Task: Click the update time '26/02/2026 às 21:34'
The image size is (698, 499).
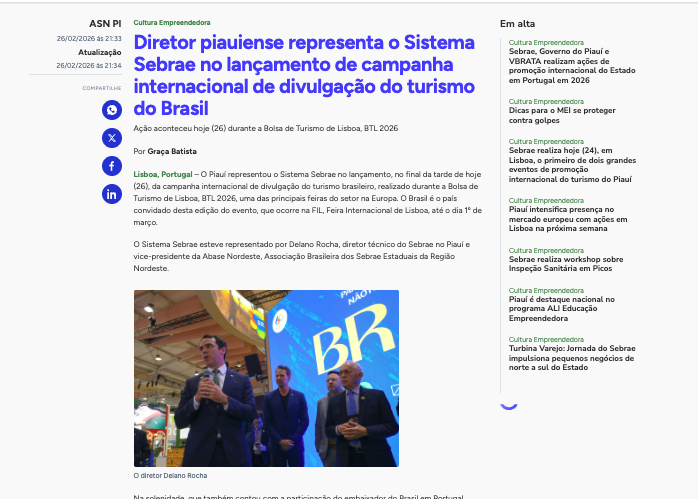Action: pyautogui.click(x=89, y=65)
